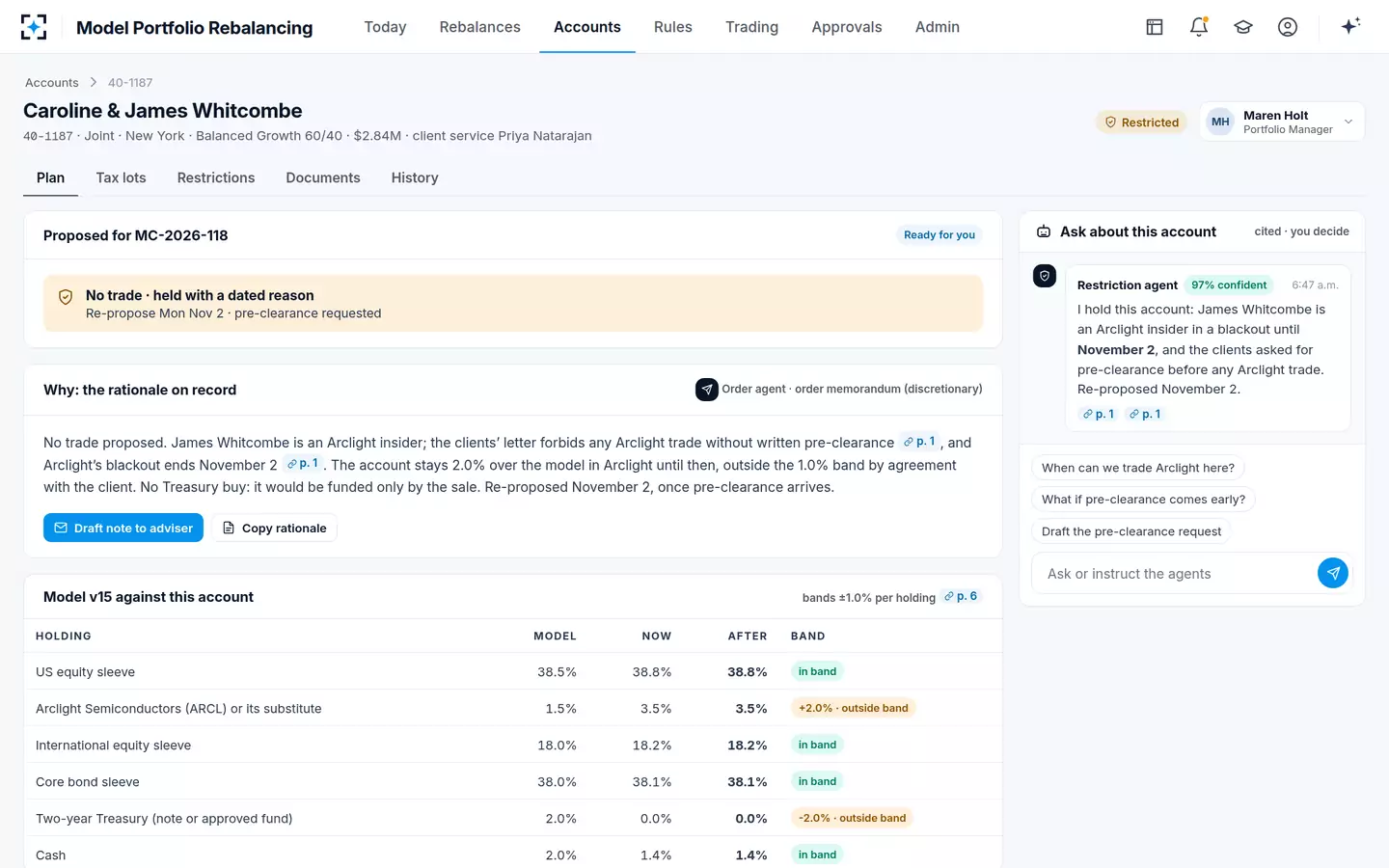Click the Order agent paper-plane icon

[707, 390]
